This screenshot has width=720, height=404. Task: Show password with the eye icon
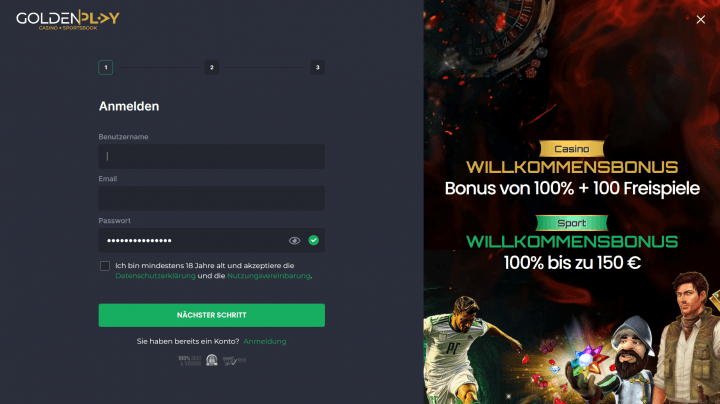tap(294, 241)
